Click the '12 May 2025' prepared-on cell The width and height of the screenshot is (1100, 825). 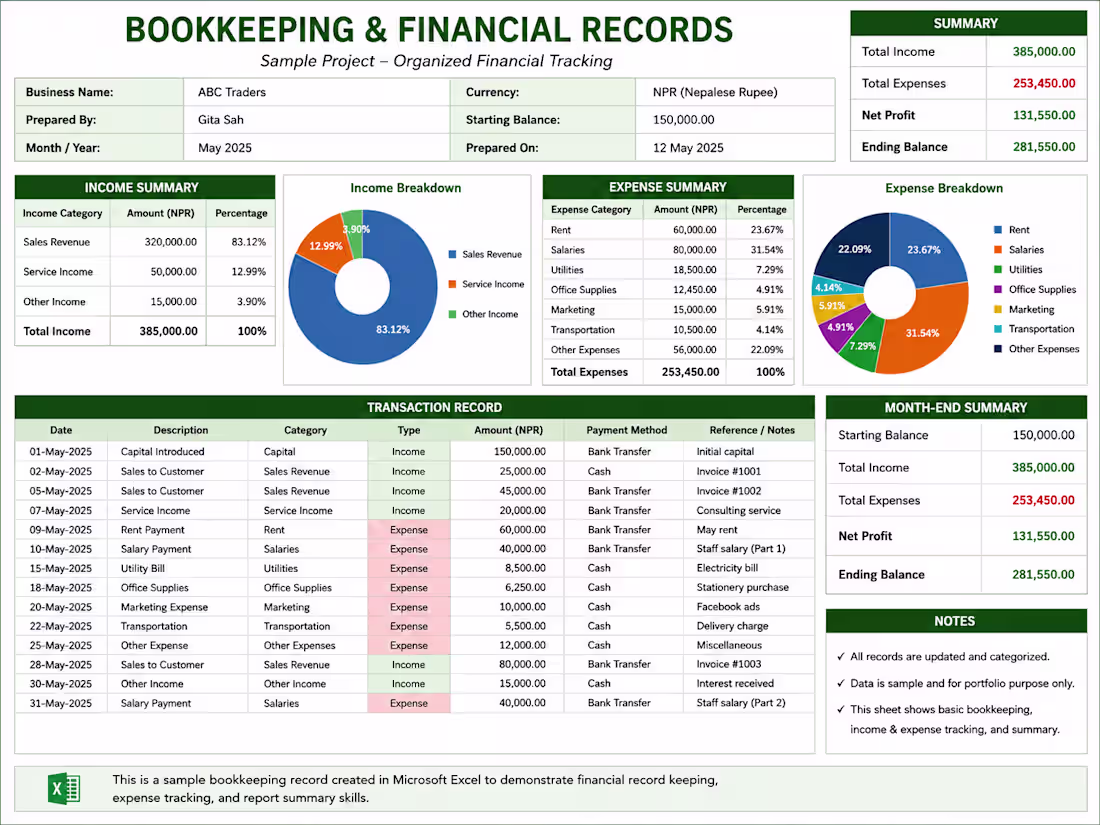(735, 147)
